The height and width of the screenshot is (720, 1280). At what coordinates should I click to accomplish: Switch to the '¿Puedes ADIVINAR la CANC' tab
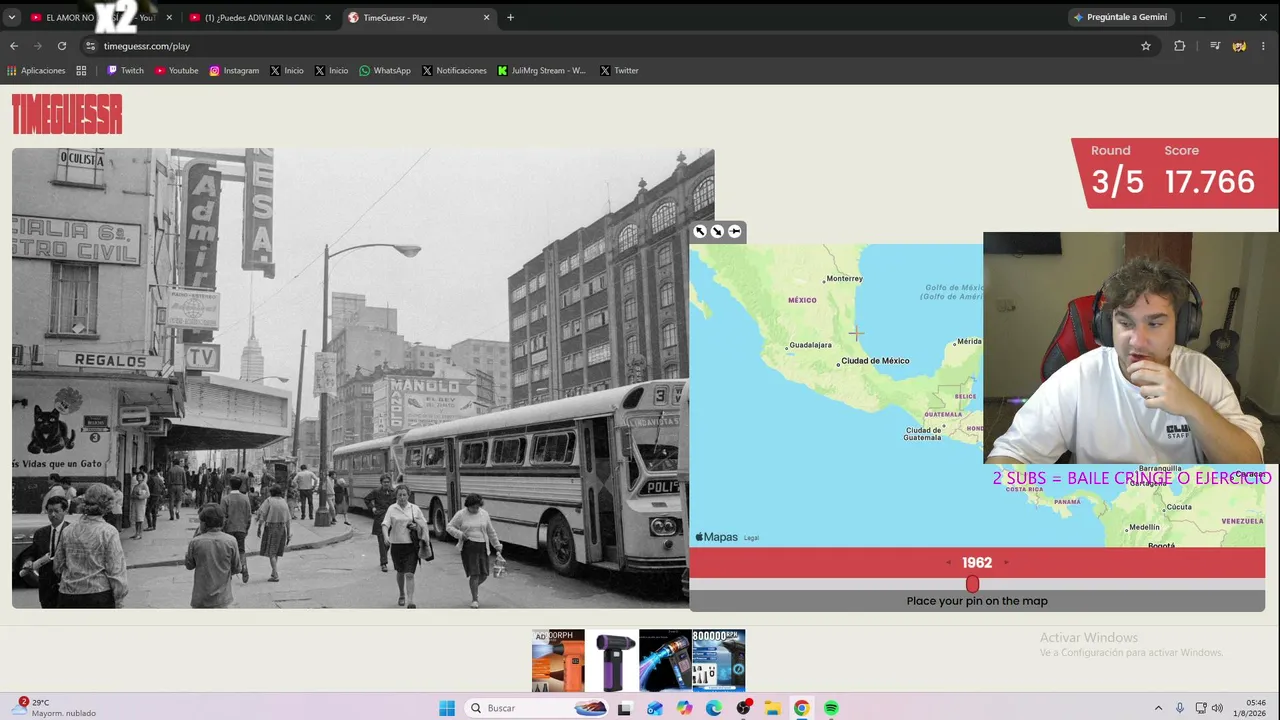tap(259, 18)
